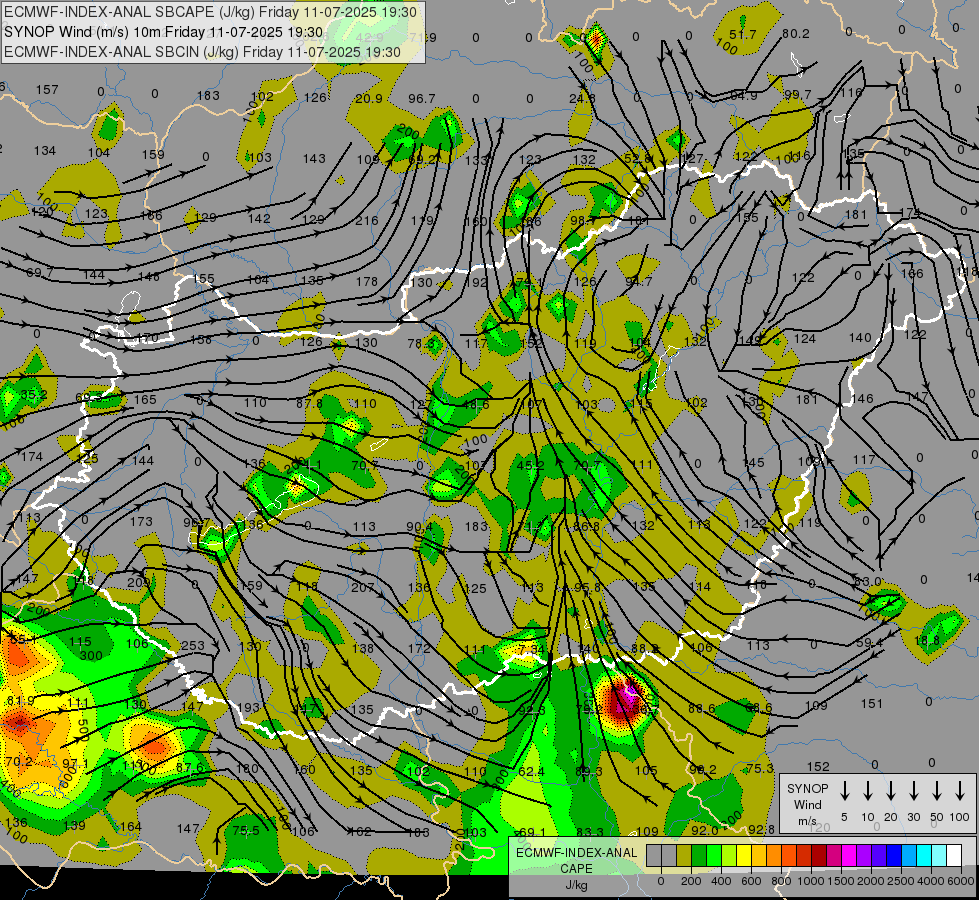Pick the 50 m/s wind arrow symbol

click(x=937, y=790)
